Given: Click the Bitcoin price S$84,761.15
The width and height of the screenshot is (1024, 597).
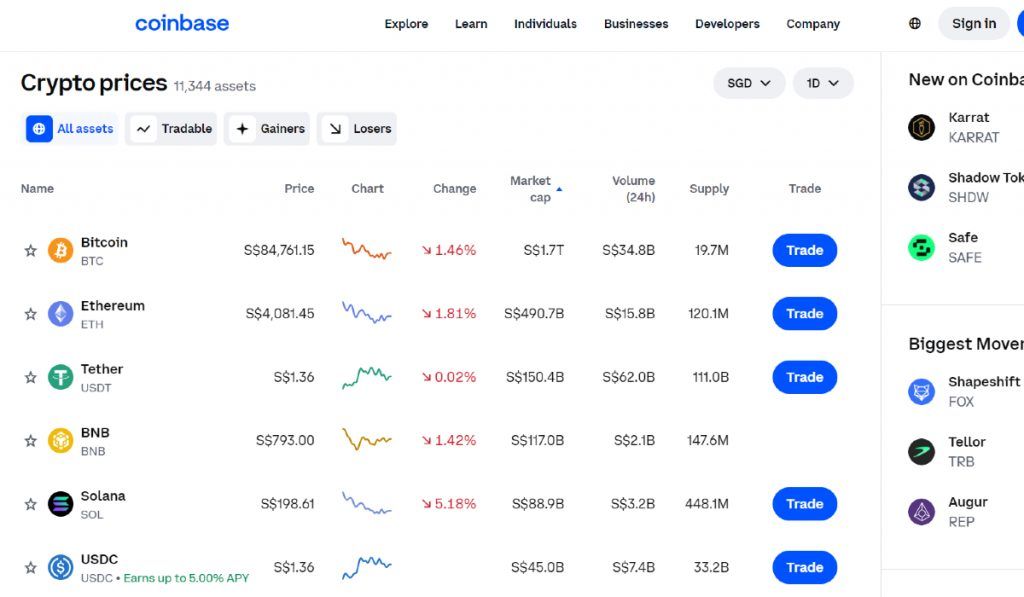Looking at the screenshot, I should tap(279, 250).
